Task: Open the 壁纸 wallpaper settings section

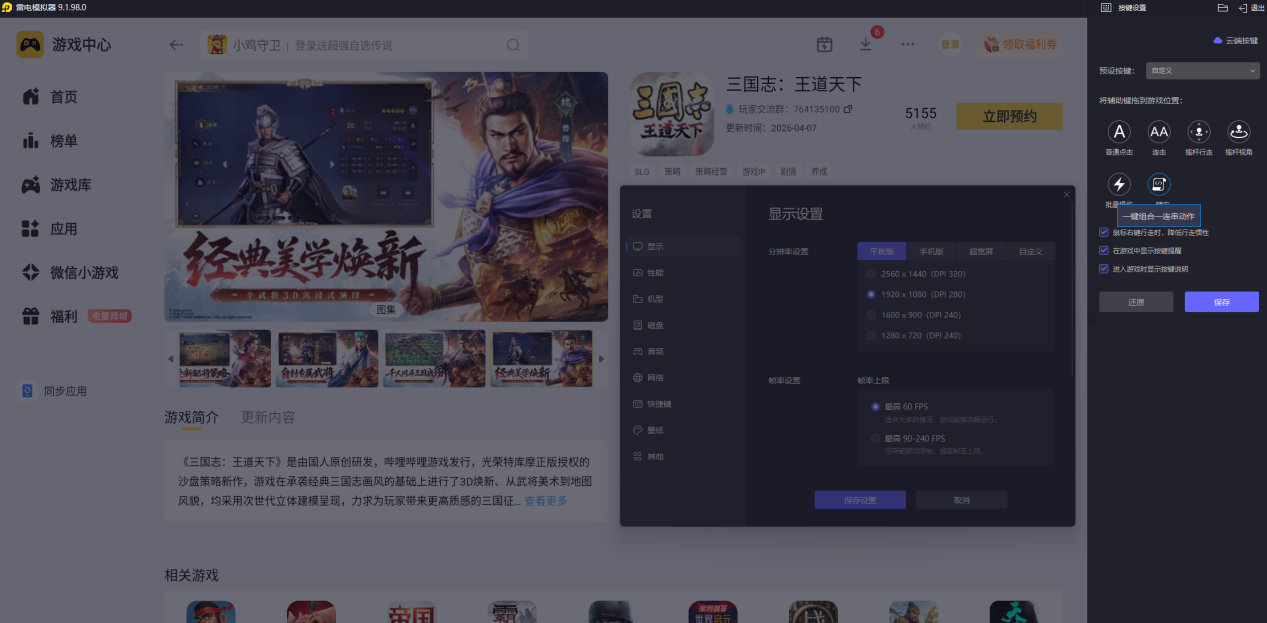Action: (683, 430)
